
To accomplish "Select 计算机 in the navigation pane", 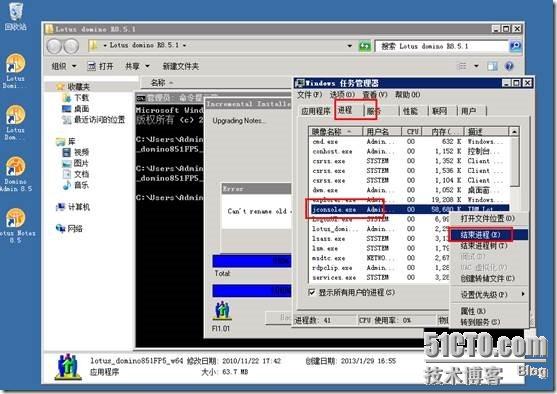I will [x=73, y=207].
